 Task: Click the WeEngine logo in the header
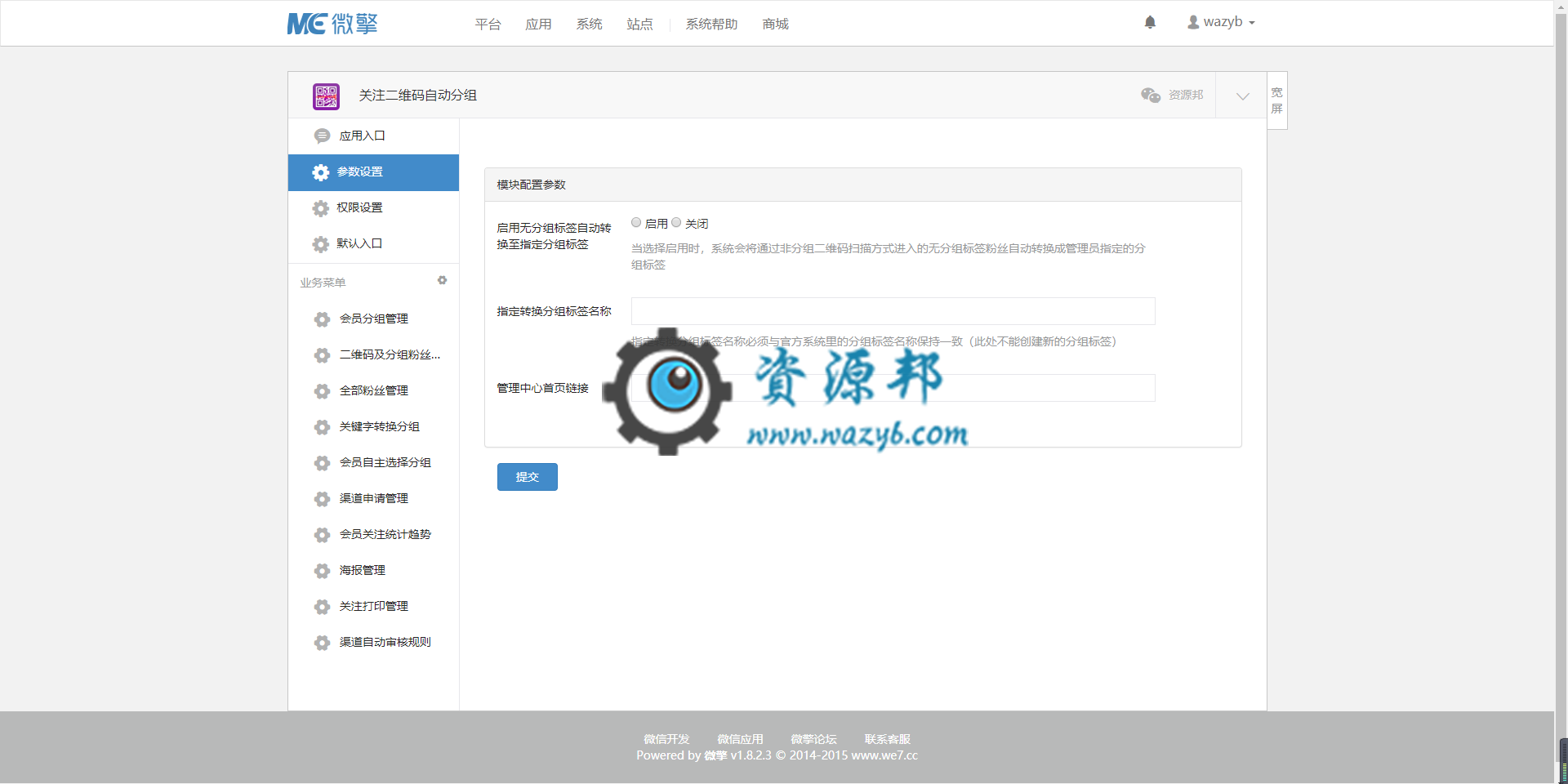(x=332, y=24)
